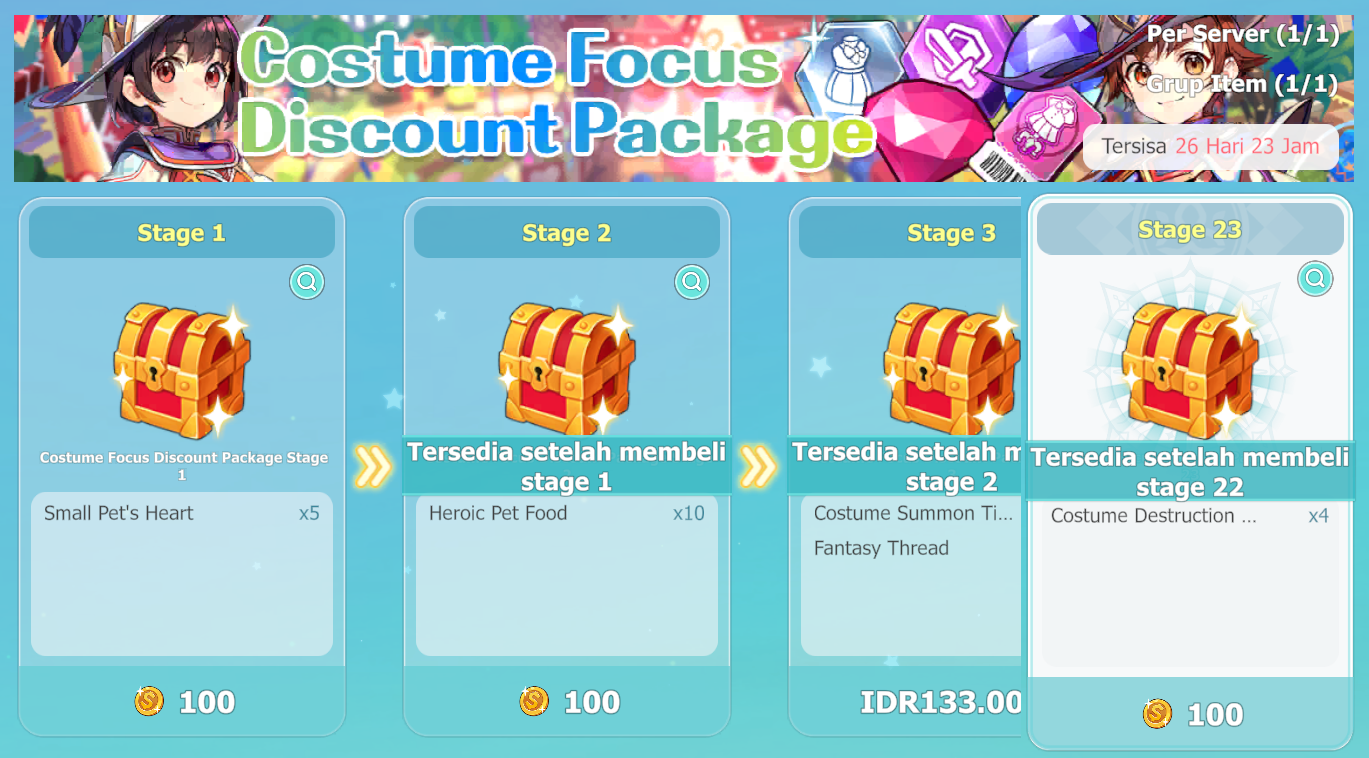Screen dimensions: 1369x758
Task: Select the Stage 23 header
Action: [x=1190, y=229]
